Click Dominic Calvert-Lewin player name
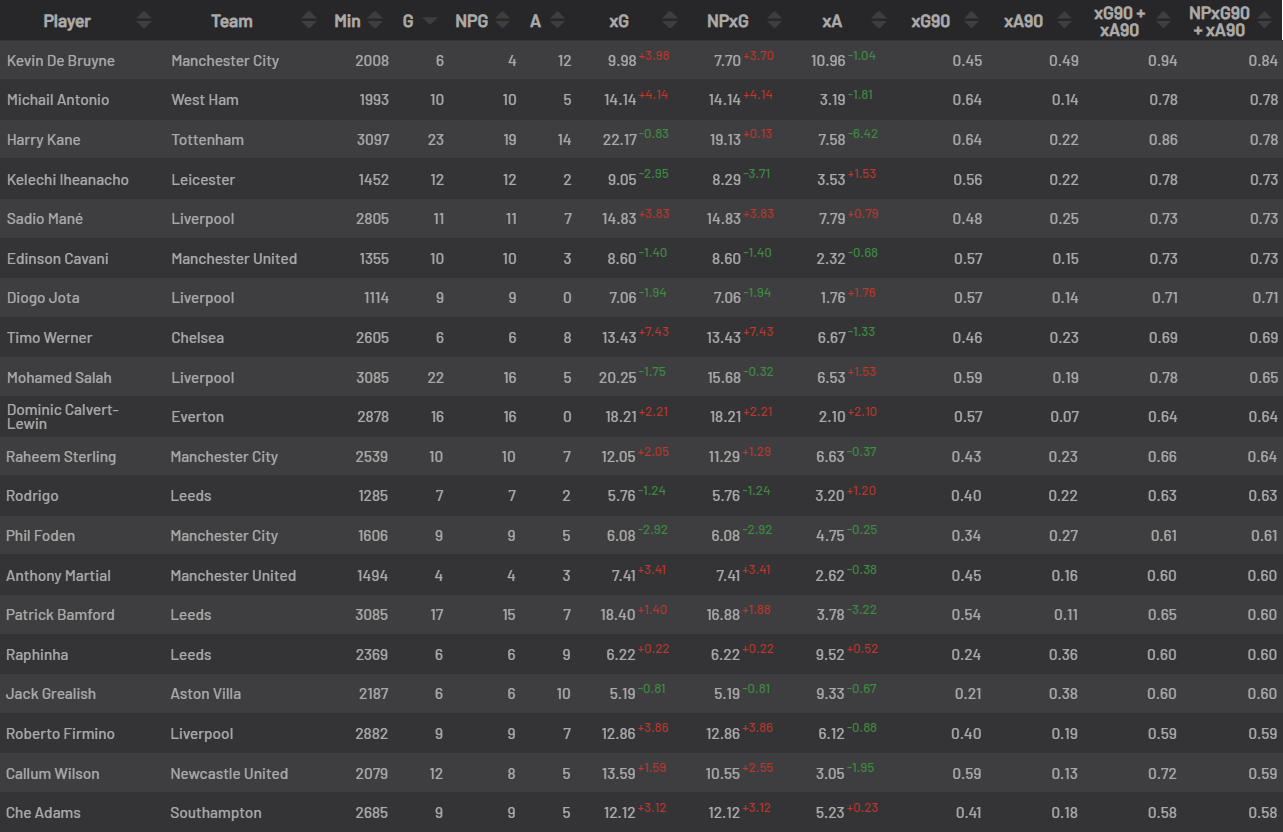 point(62,417)
